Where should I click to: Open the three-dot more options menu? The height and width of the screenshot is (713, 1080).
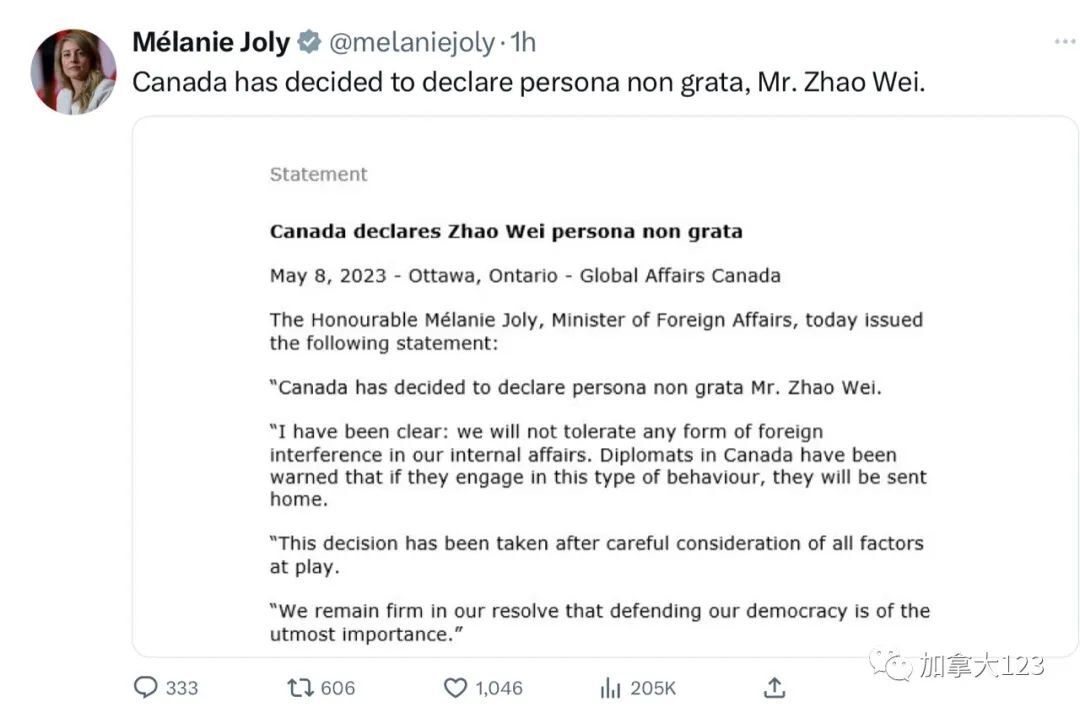pyautogui.click(x=1065, y=42)
